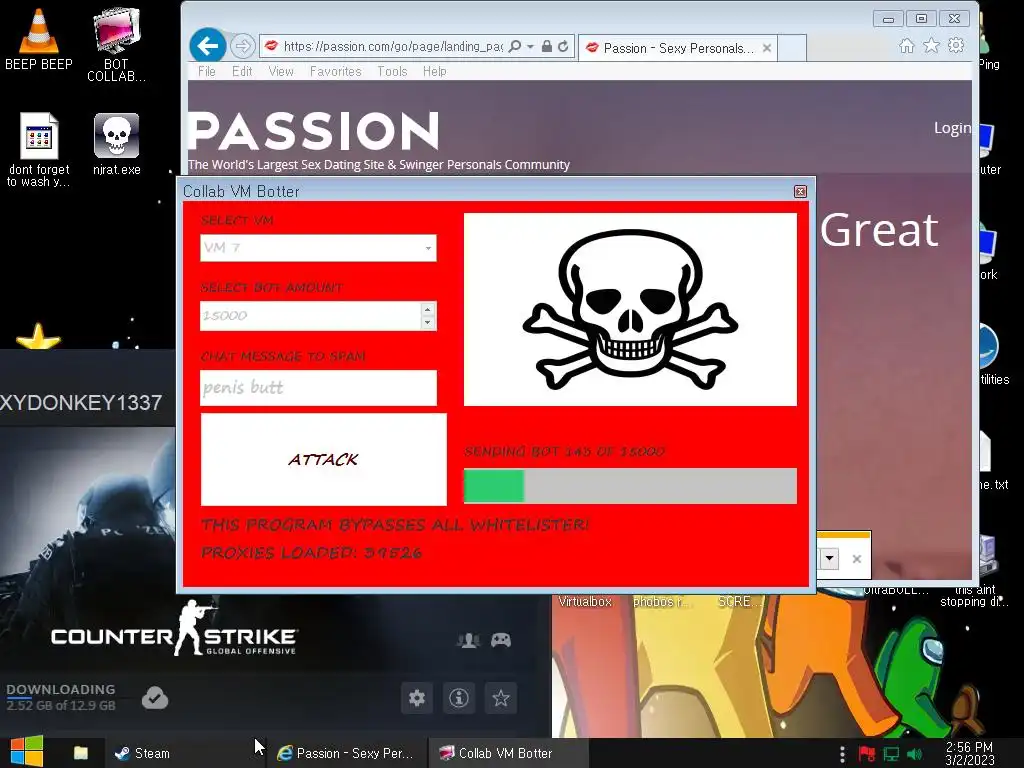Open the 'this aint stopping' desktop icon
The height and width of the screenshot is (768, 1024).
(974, 596)
